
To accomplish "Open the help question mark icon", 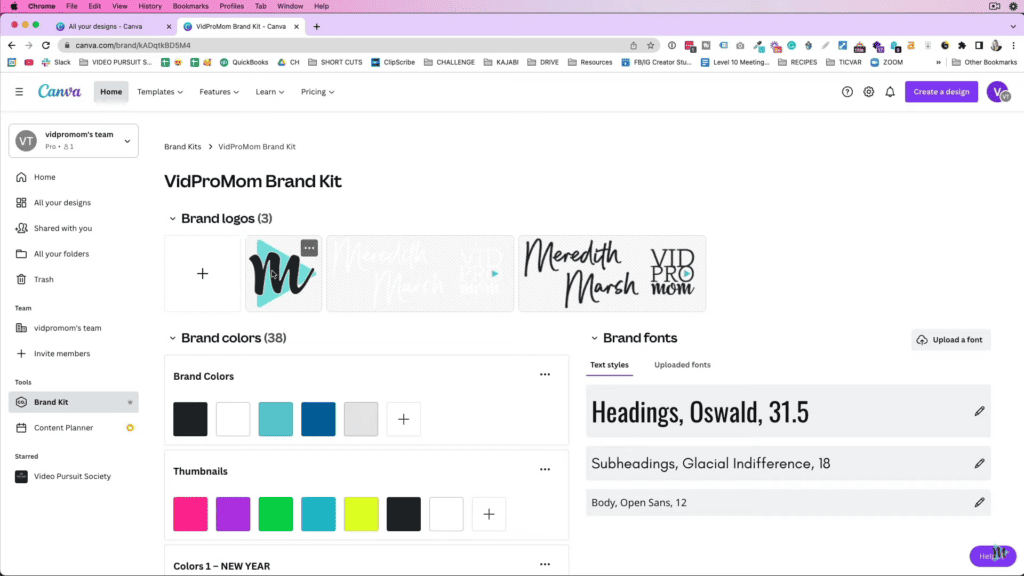I will click(x=847, y=92).
